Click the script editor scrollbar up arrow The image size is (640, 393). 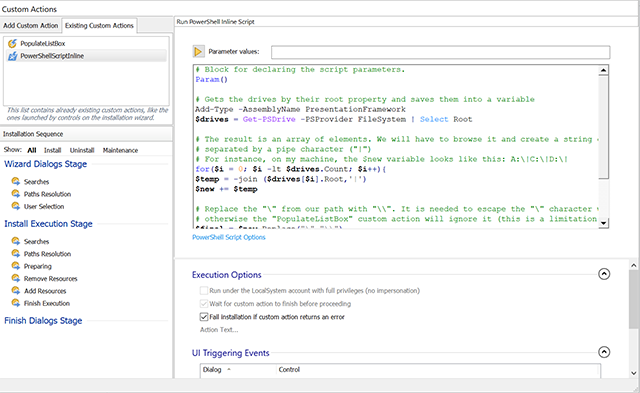point(603,70)
